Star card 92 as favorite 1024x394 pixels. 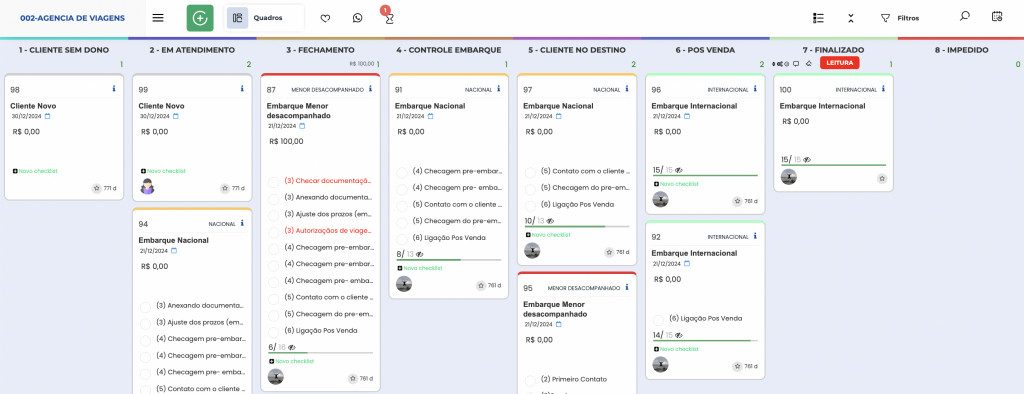click(737, 367)
